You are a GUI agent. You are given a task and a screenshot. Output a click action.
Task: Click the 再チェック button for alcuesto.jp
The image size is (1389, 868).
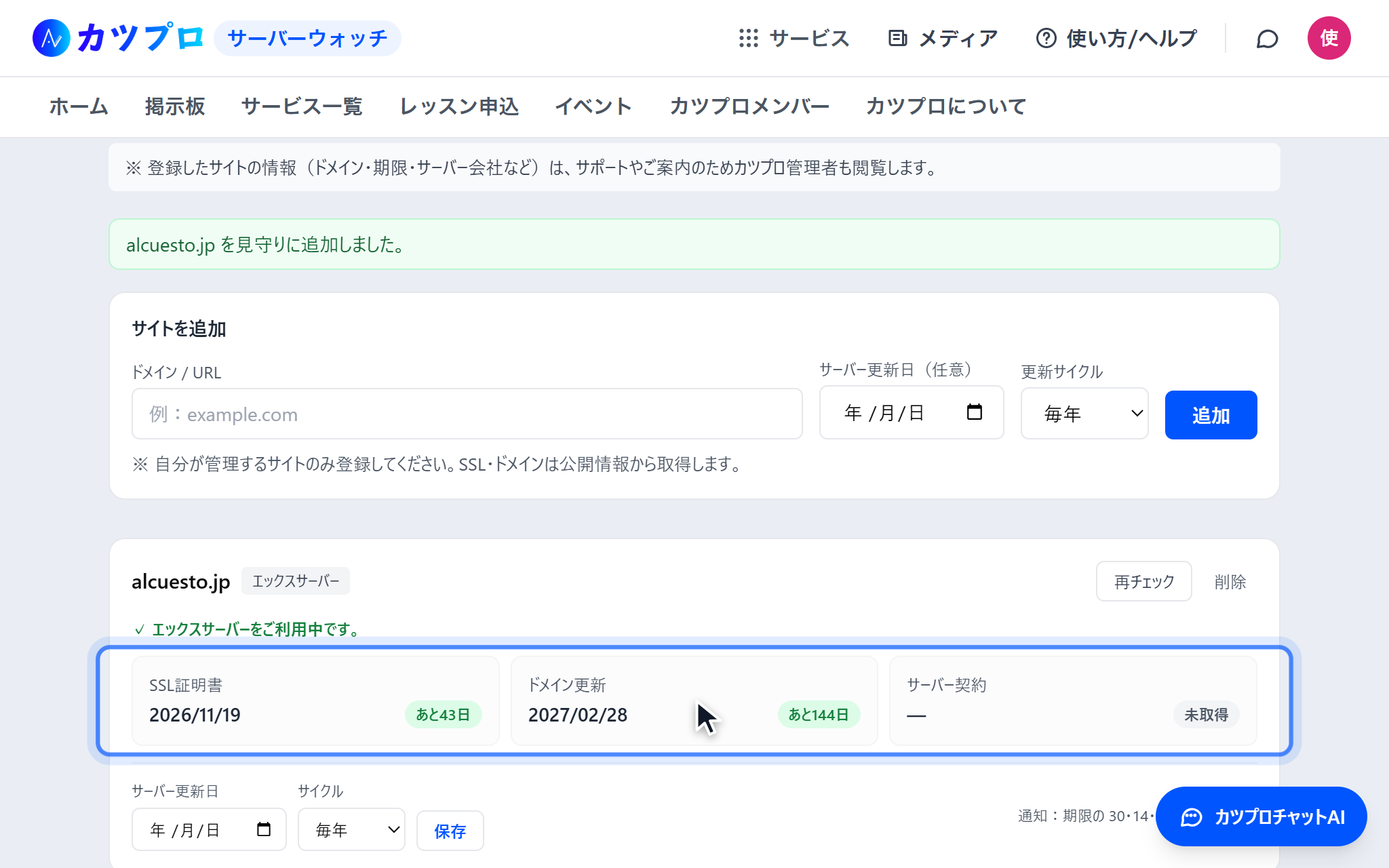1143,581
